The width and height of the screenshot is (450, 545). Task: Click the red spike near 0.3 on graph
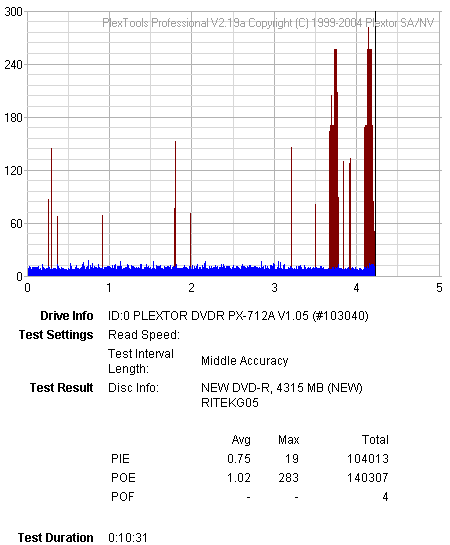pos(51,208)
